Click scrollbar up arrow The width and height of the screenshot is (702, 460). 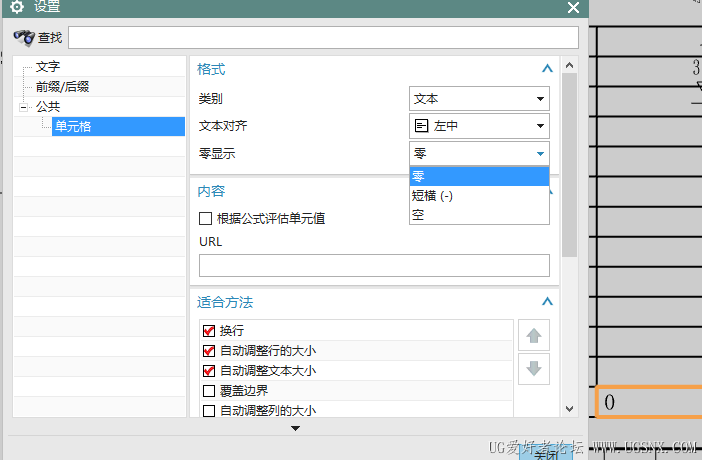tap(569, 65)
